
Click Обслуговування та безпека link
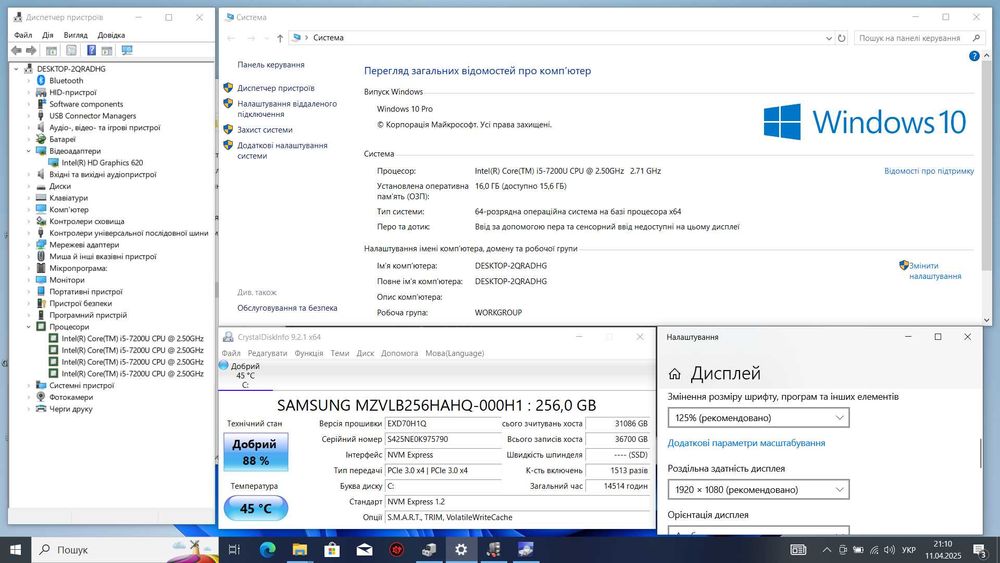click(287, 308)
